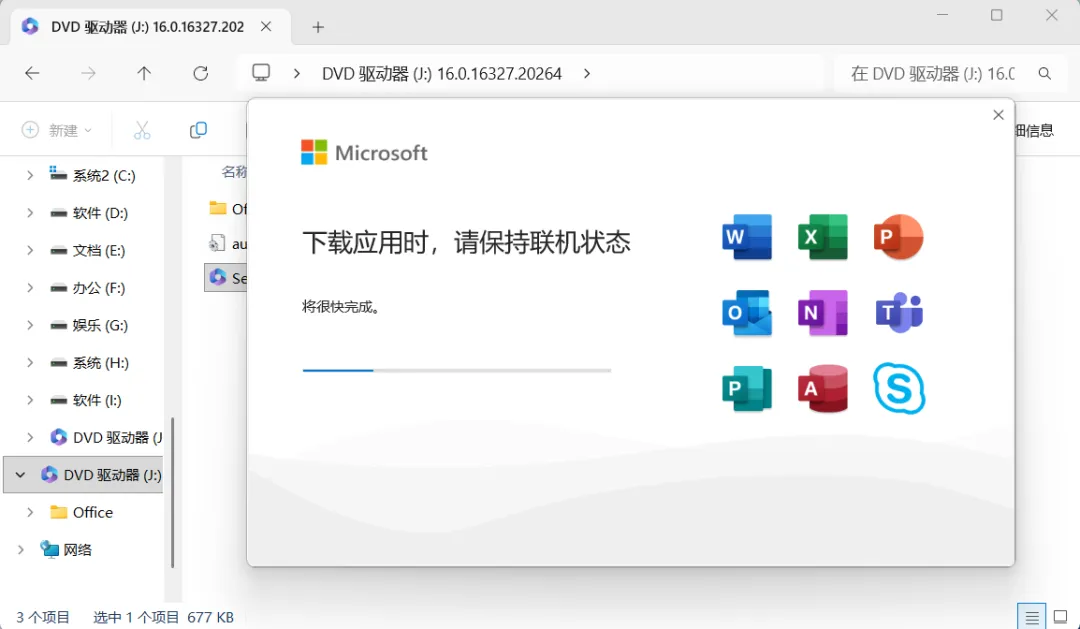Viewport: 1080px width, 629px height.
Task: Open a new File Explorer tab
Action: pyautogui.click(x=318, y=27)
